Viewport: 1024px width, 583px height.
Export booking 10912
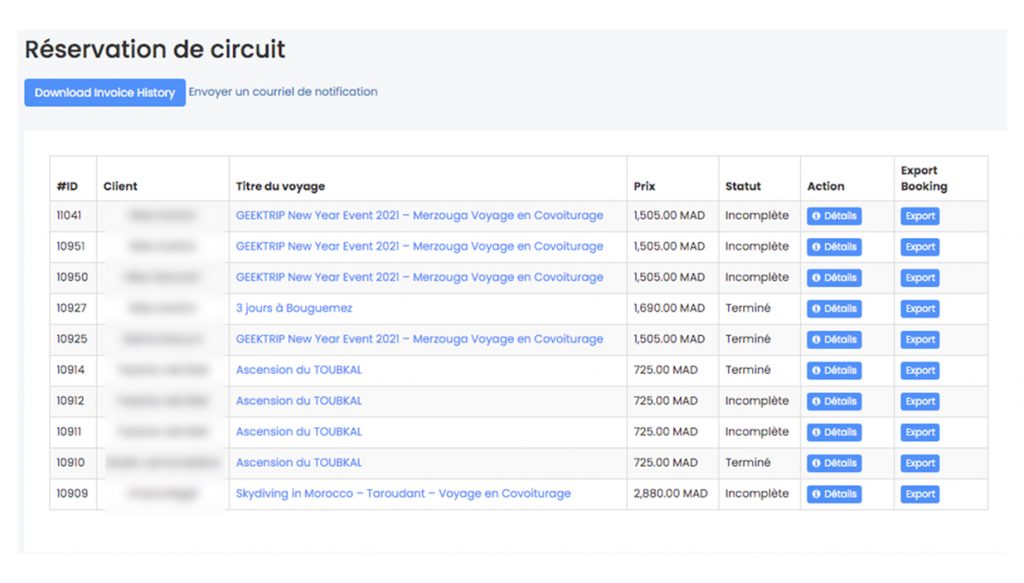[919, 402]
